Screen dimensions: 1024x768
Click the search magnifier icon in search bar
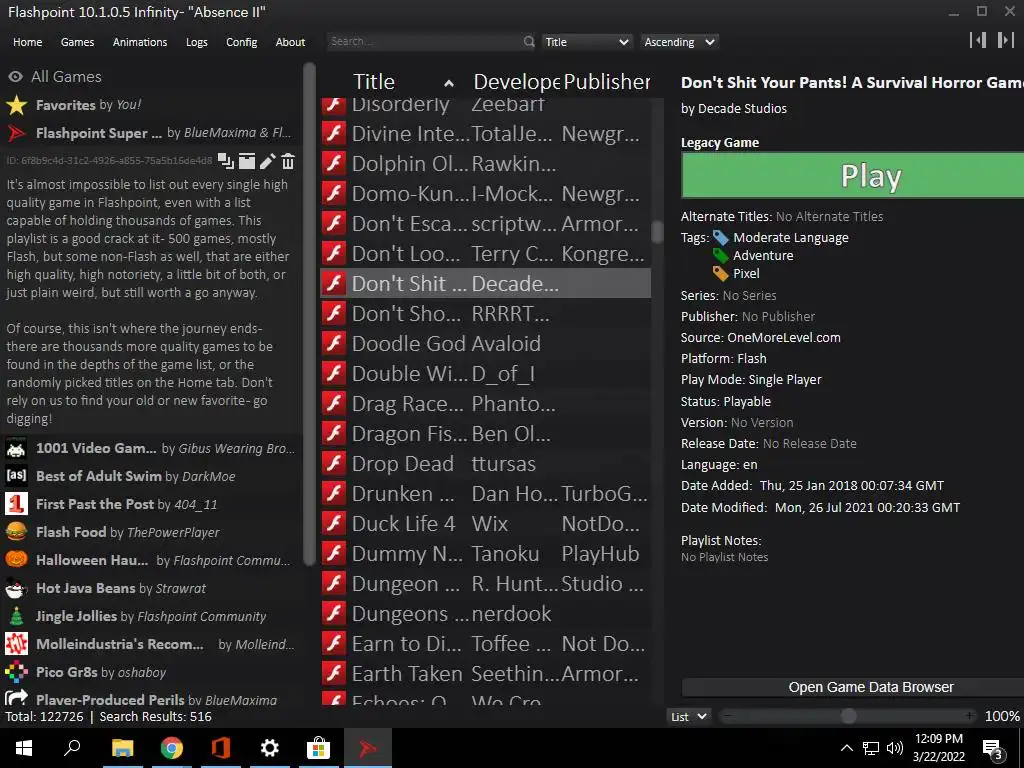528,42
